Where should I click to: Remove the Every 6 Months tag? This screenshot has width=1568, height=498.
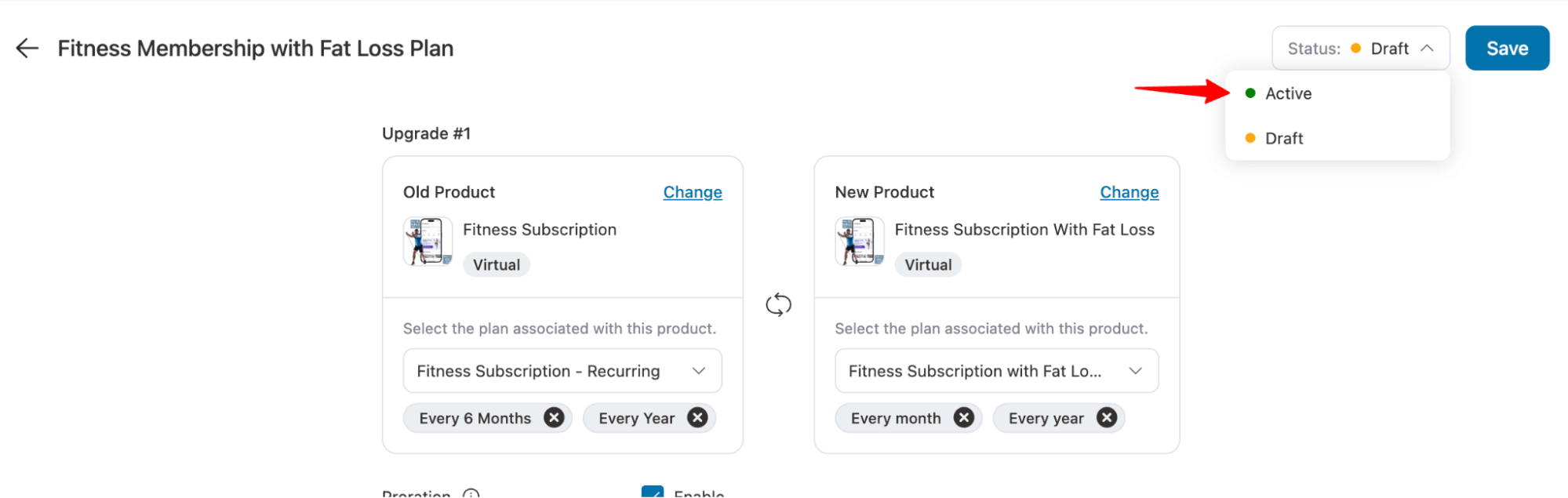point(555,417)
